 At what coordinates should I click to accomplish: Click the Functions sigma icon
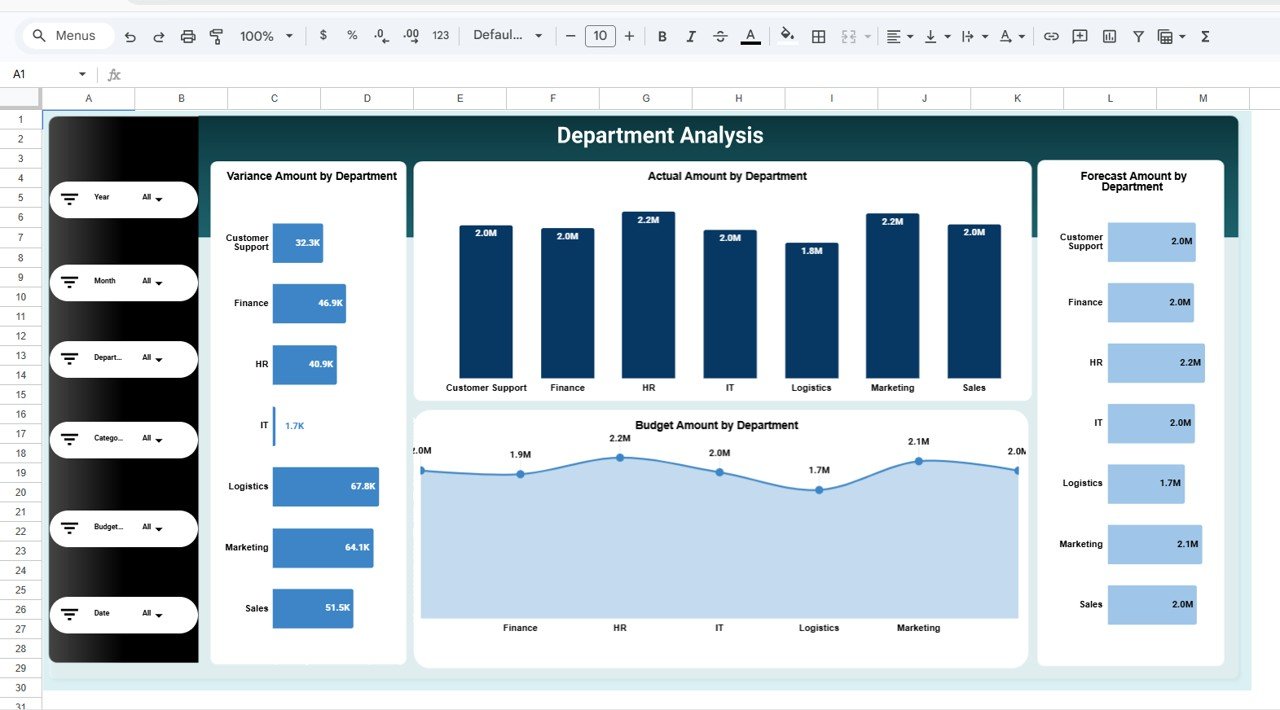[x=1205, y=35]
